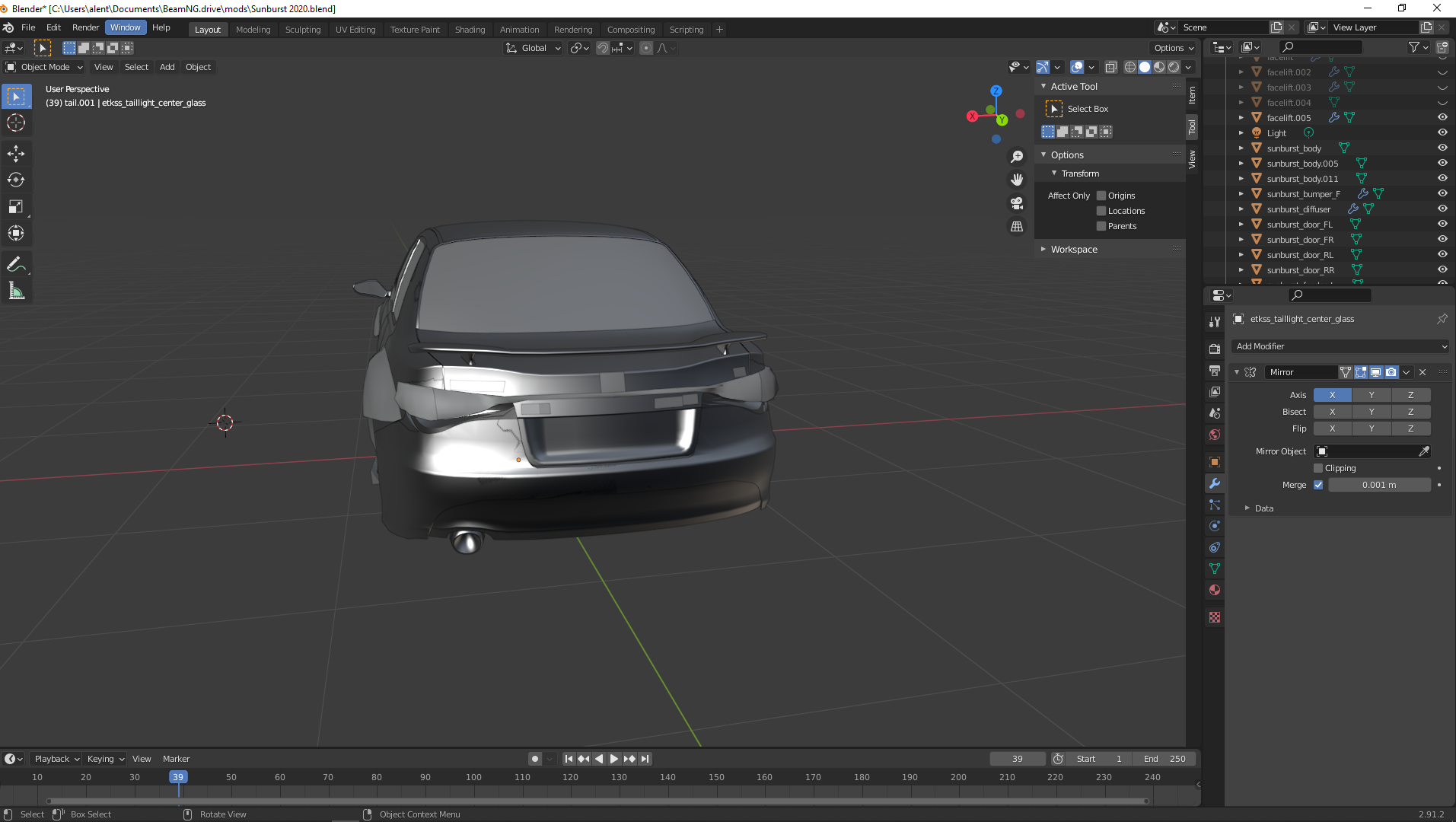This screenshot has height=822, width=1456.
Task: Select the Rotate tool
Action: (x=16, y=180)
